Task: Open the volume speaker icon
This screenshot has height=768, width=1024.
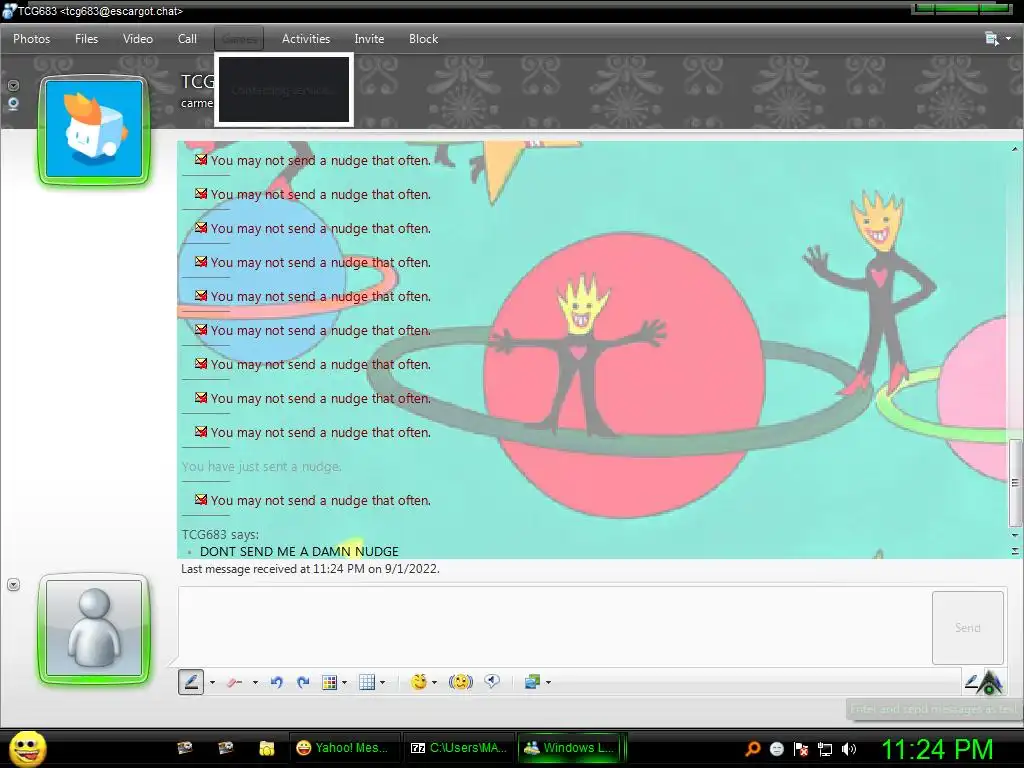Action: click(x=849, y=748)
